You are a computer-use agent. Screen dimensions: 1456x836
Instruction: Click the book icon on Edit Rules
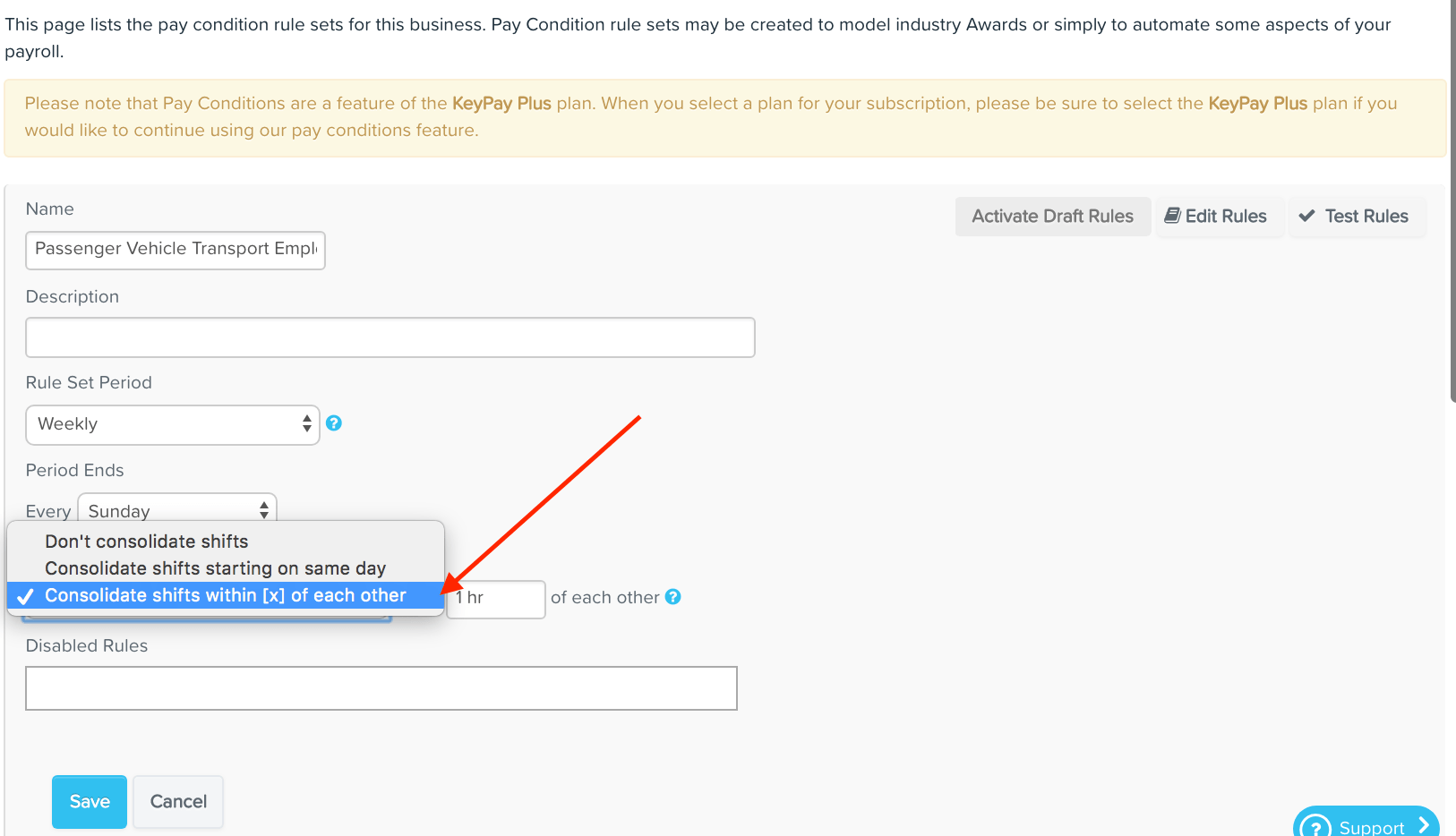1172,216
